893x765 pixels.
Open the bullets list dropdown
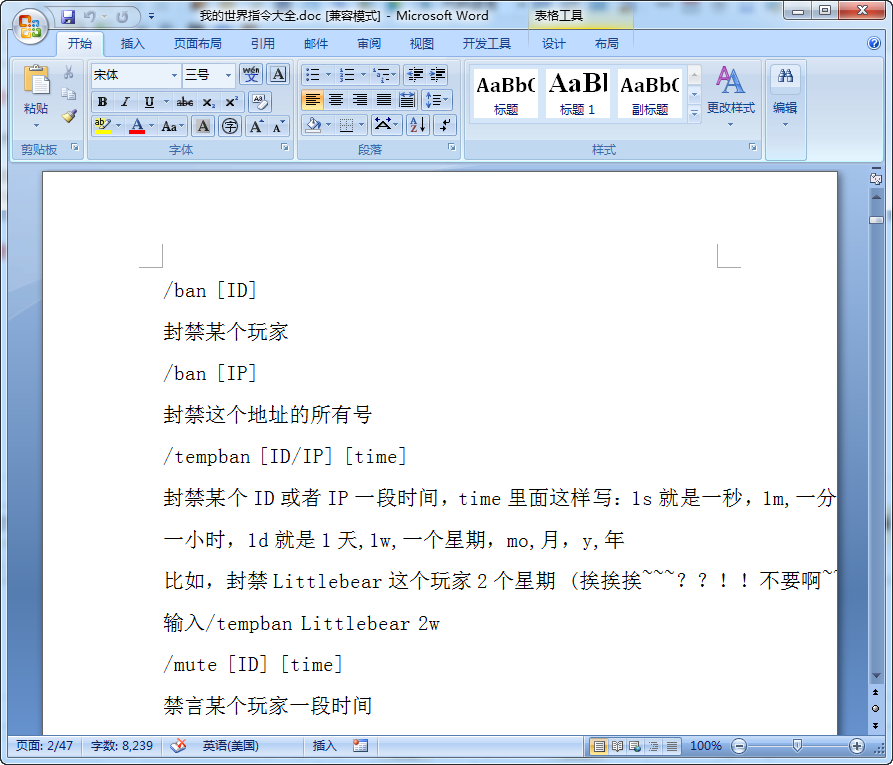328,75
